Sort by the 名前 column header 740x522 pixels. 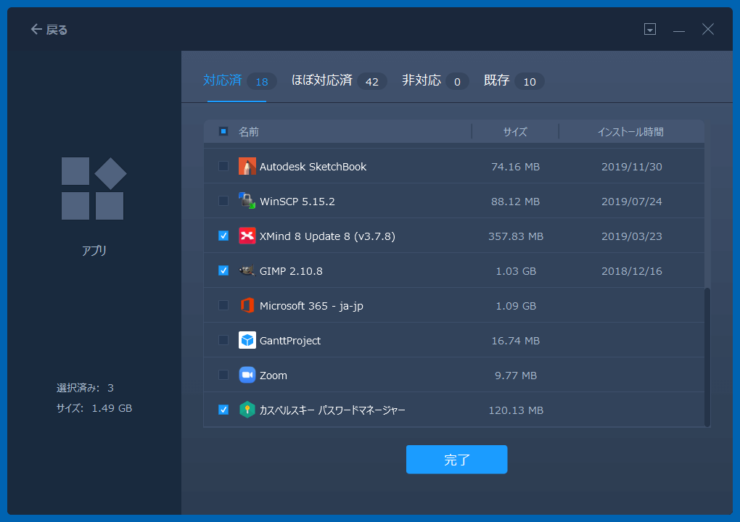click(x=249, y=132)
